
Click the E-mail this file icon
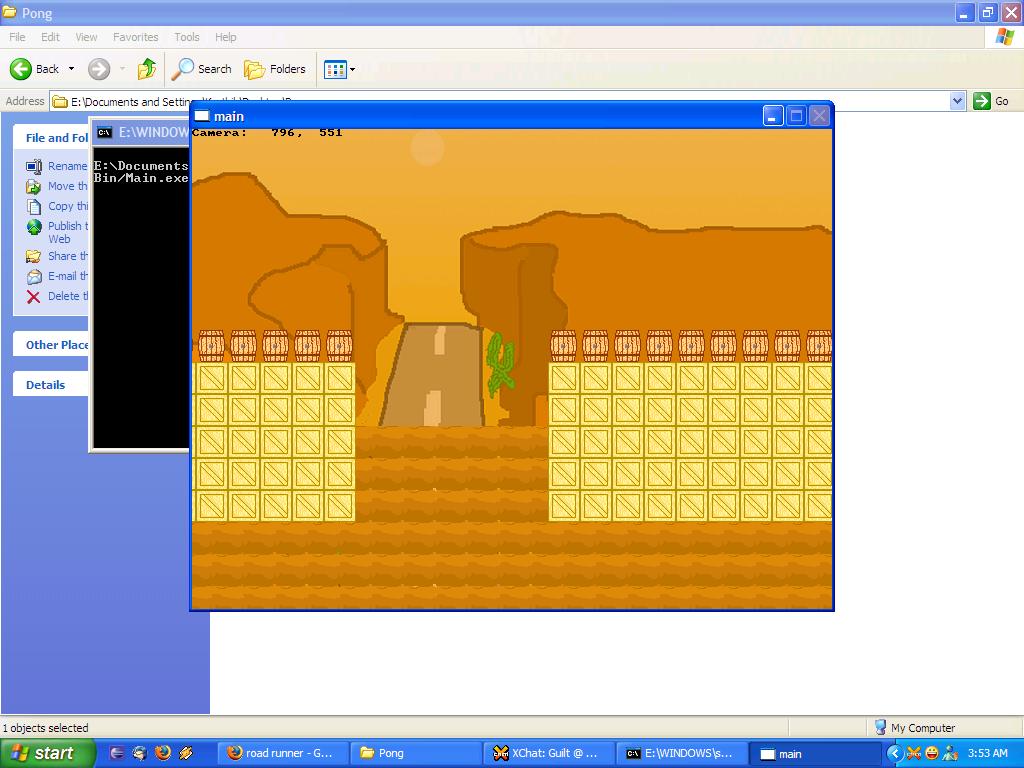pos(35,276)
